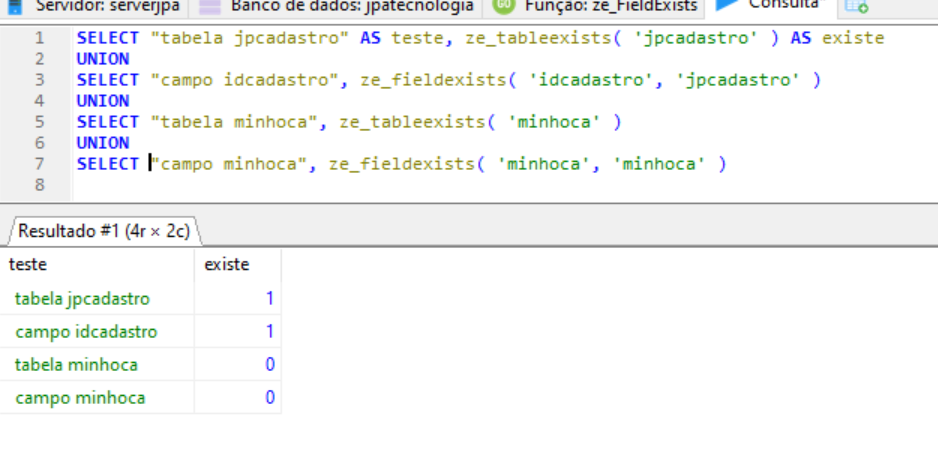Select the 'campo minhoca' result cell
The width and height of the screenshot is (938, 451).
pyautogui.click(x=97, y=397)
